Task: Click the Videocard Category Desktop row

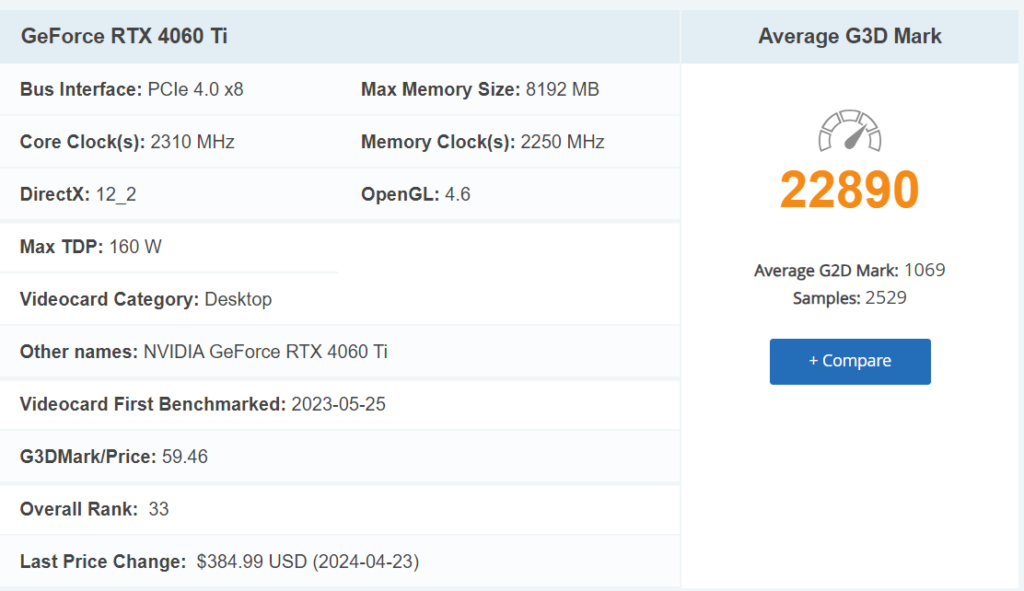Action: [146, 299]
